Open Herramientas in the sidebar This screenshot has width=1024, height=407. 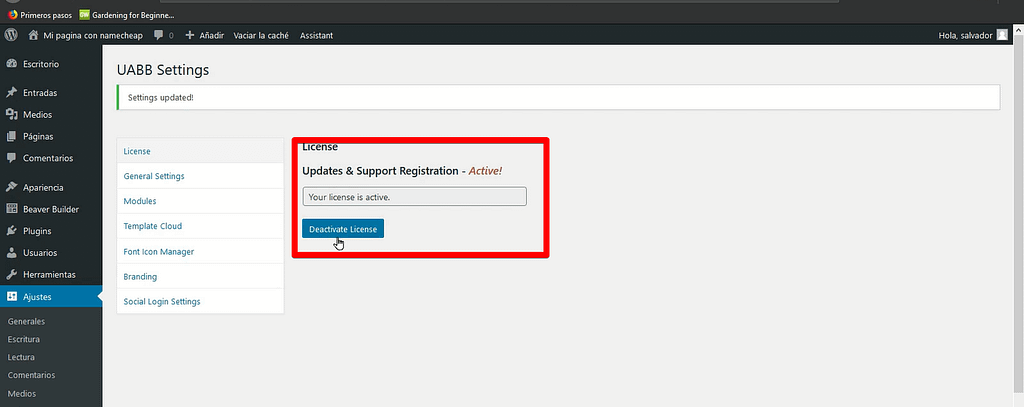coord(51,274)
